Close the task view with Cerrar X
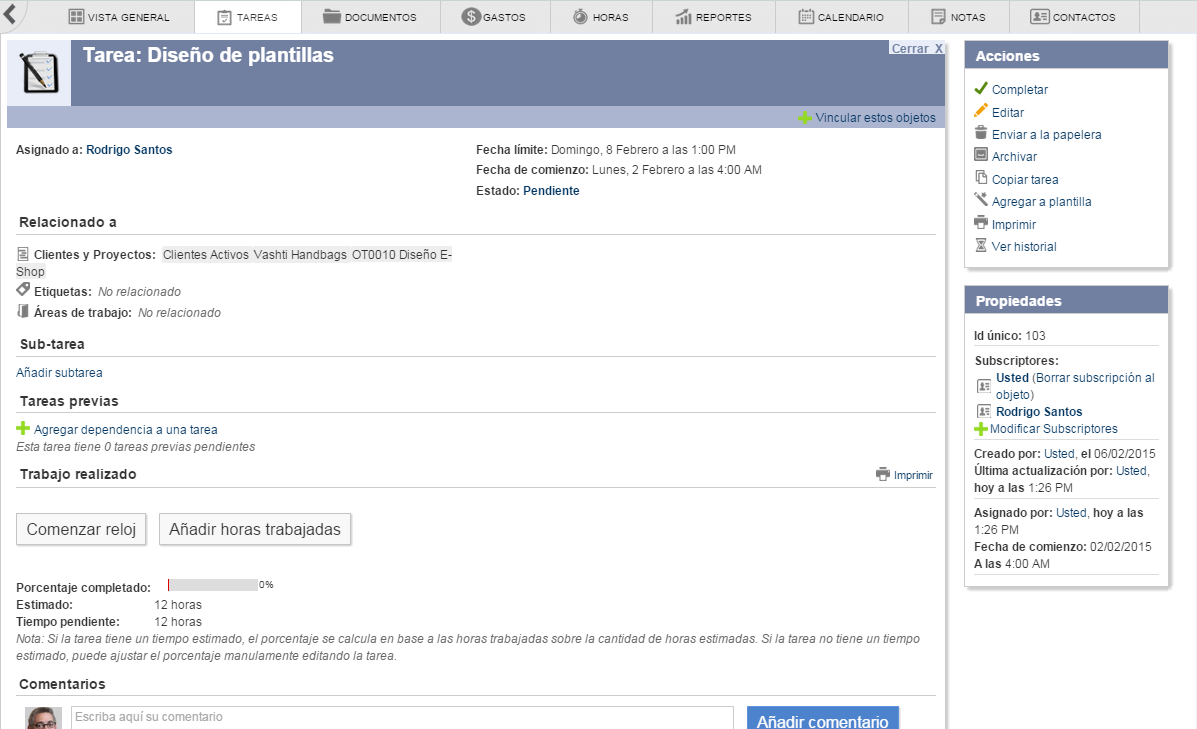The height and width of the screenshot is (729, 1197). pos(916,49)
